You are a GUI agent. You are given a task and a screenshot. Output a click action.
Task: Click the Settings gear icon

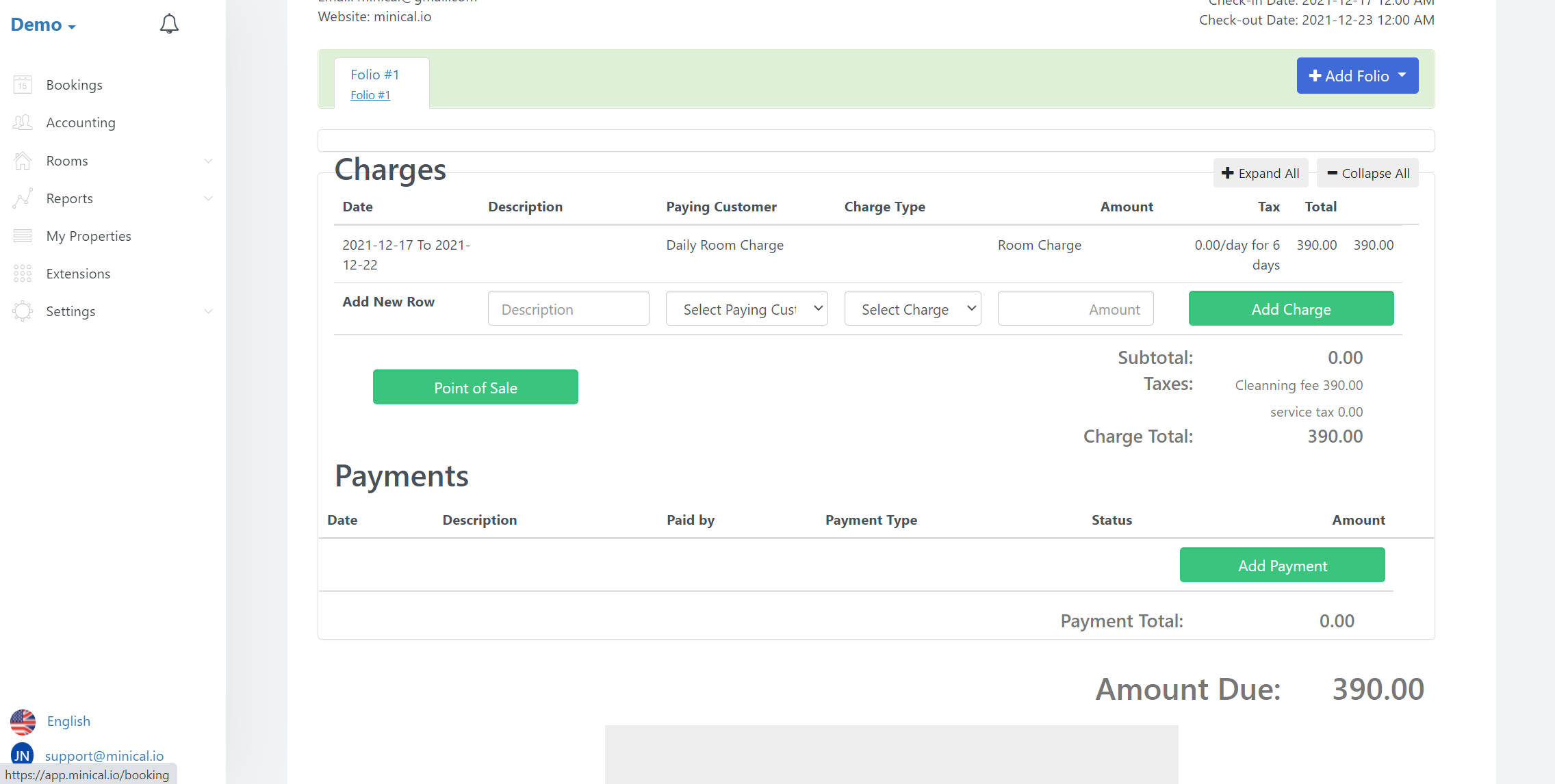click(x=23, y=311)
